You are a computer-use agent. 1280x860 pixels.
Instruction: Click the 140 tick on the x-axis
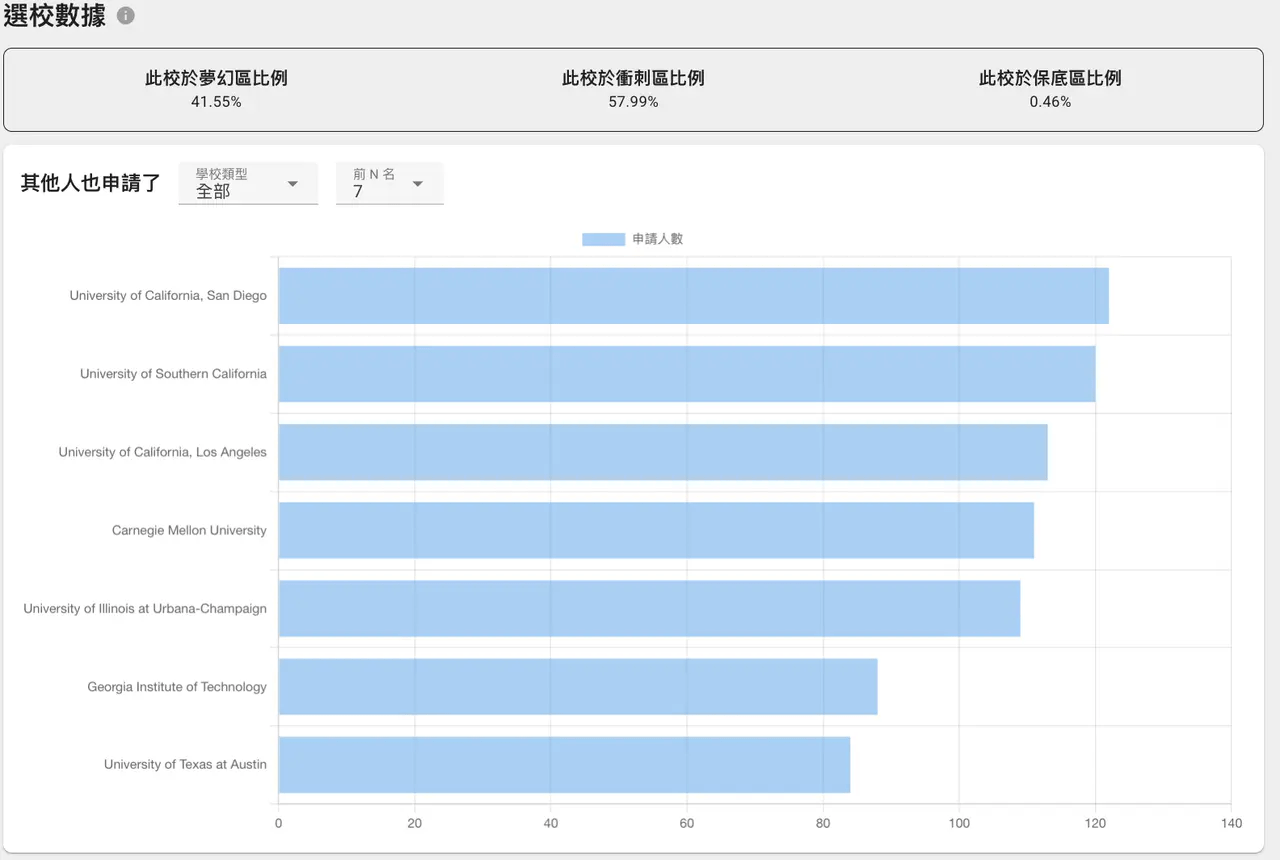click(1231, 824)
